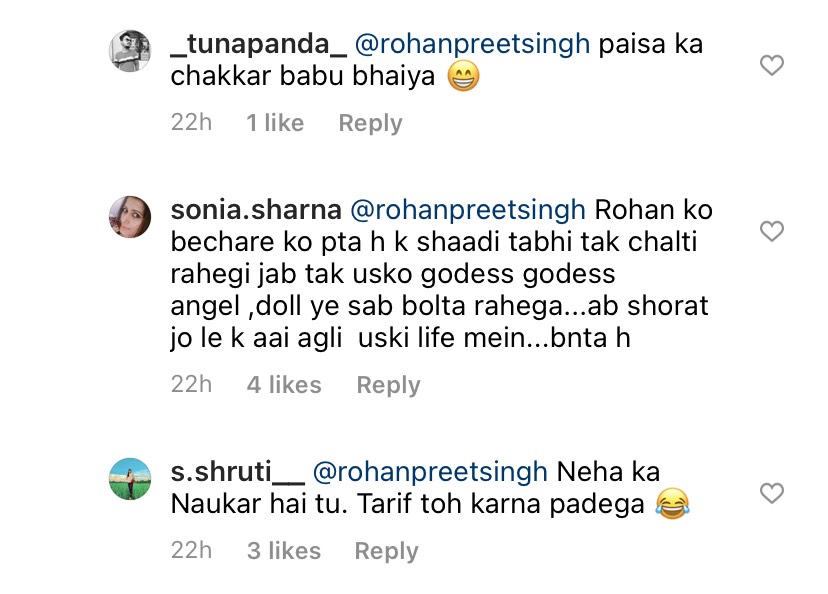Open the sonia.sharna username link
The height and width of the screenshot is (594, 828).
pos(257,211)
